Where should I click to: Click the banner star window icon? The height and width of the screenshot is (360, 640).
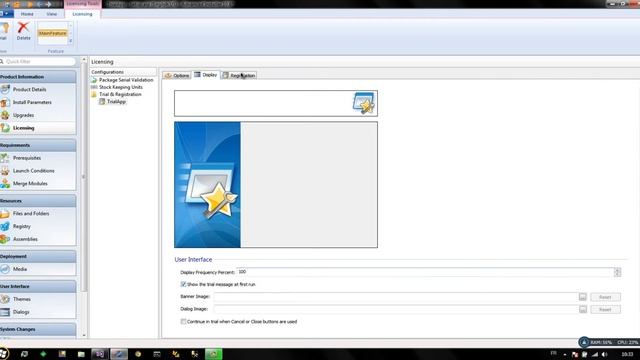point(363,103)
